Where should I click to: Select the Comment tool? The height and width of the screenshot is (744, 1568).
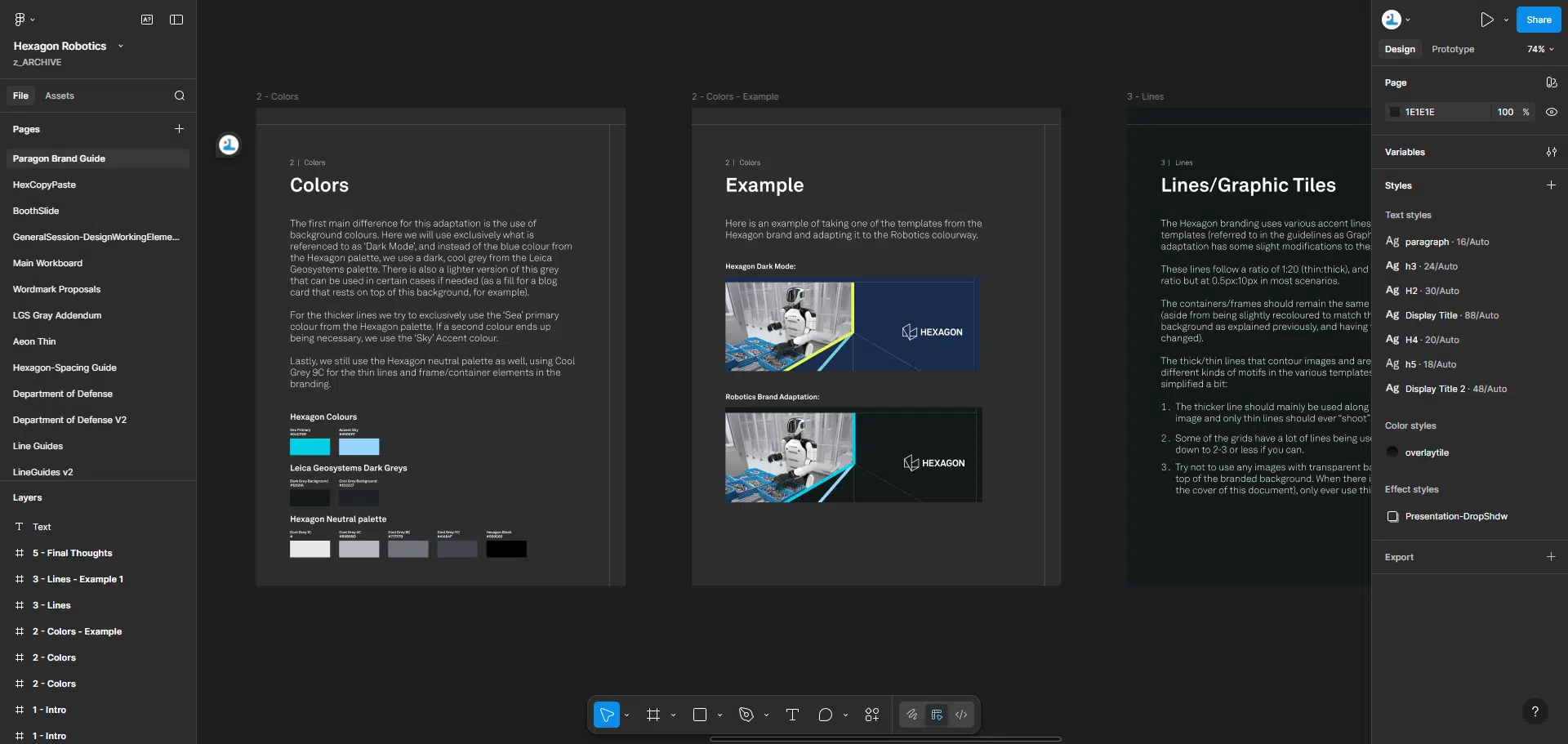825,715
